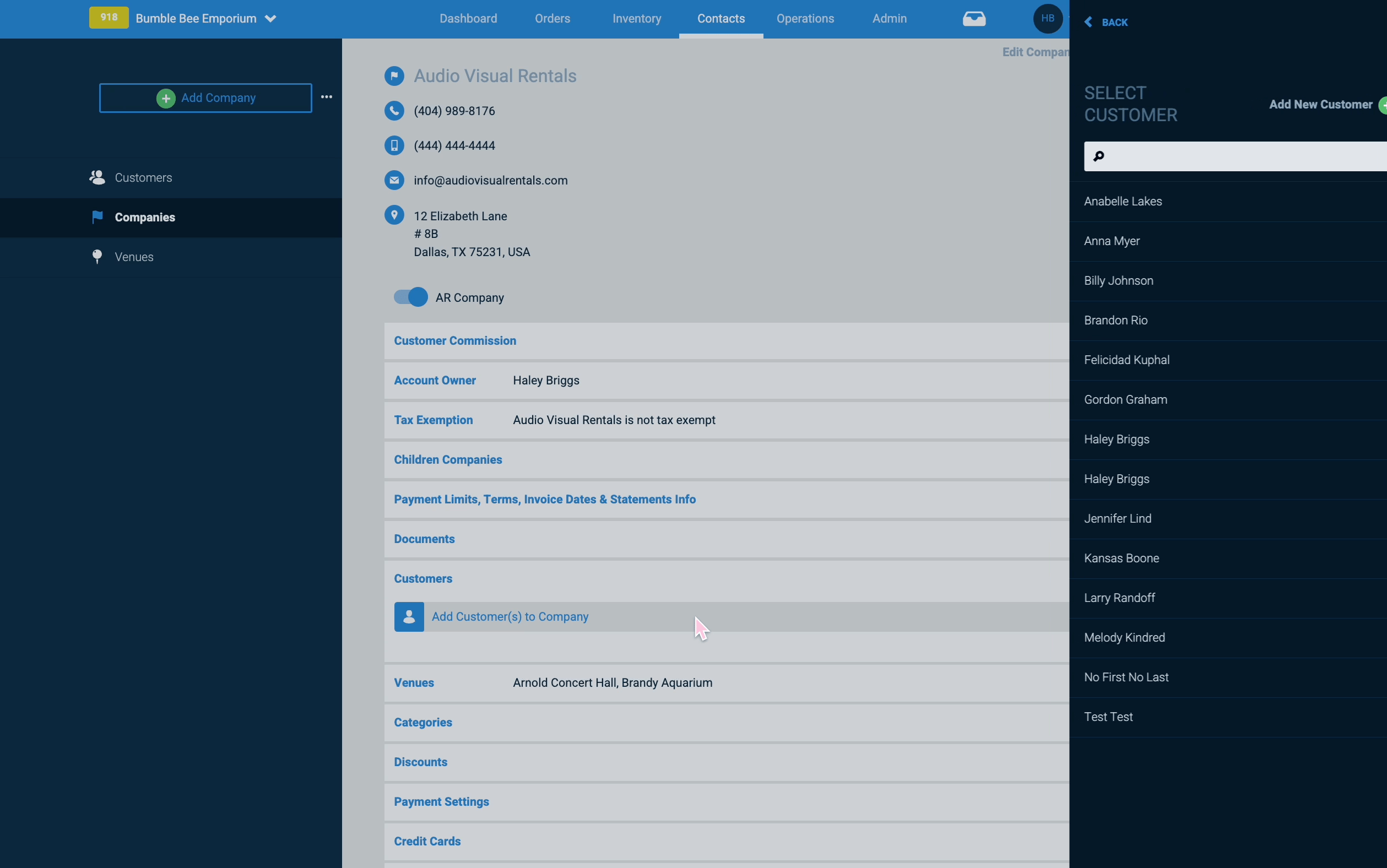Click Add Customer(s) to Company link
The height and width of the screenshot is (868, 1387).
tap(510, 616)
